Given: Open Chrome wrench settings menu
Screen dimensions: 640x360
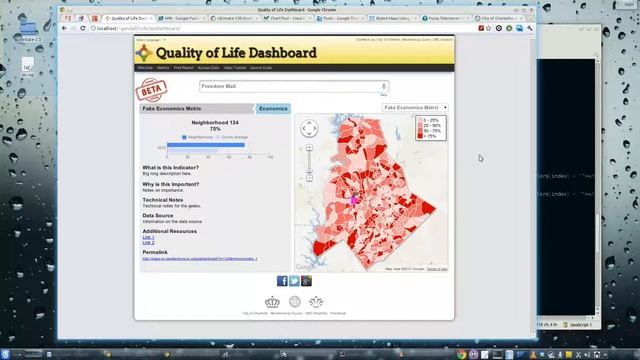Looking at the screenshot, I should click(x=529, y=28).
